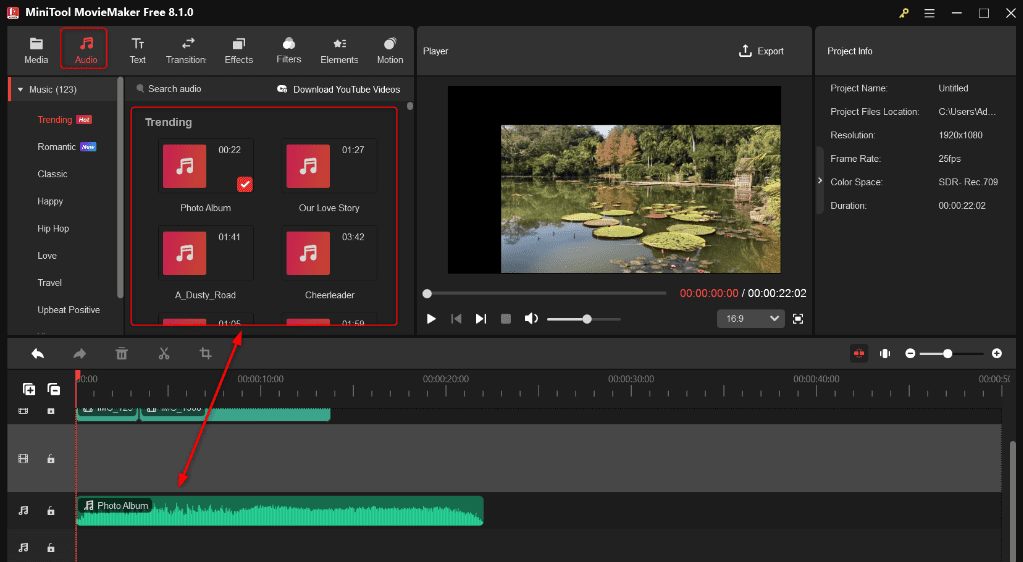Open the Media tab

(x=36, y=50)
